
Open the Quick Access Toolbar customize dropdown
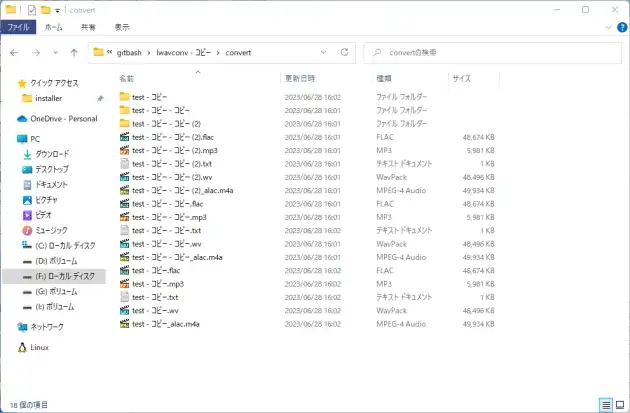57,10
